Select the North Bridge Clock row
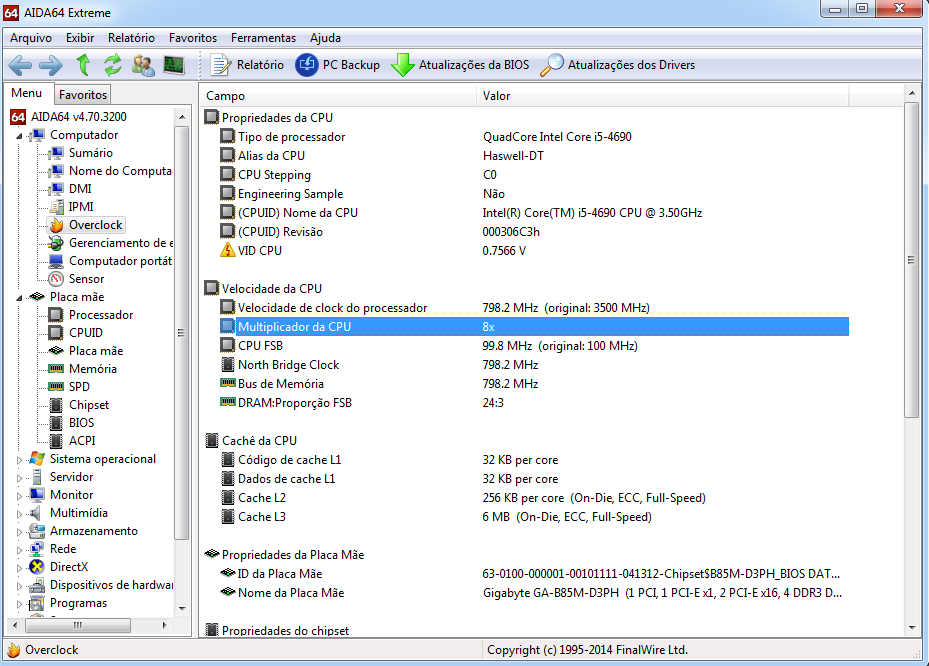Viewport: 929px width, 666px height. click(x=534, y=364)
